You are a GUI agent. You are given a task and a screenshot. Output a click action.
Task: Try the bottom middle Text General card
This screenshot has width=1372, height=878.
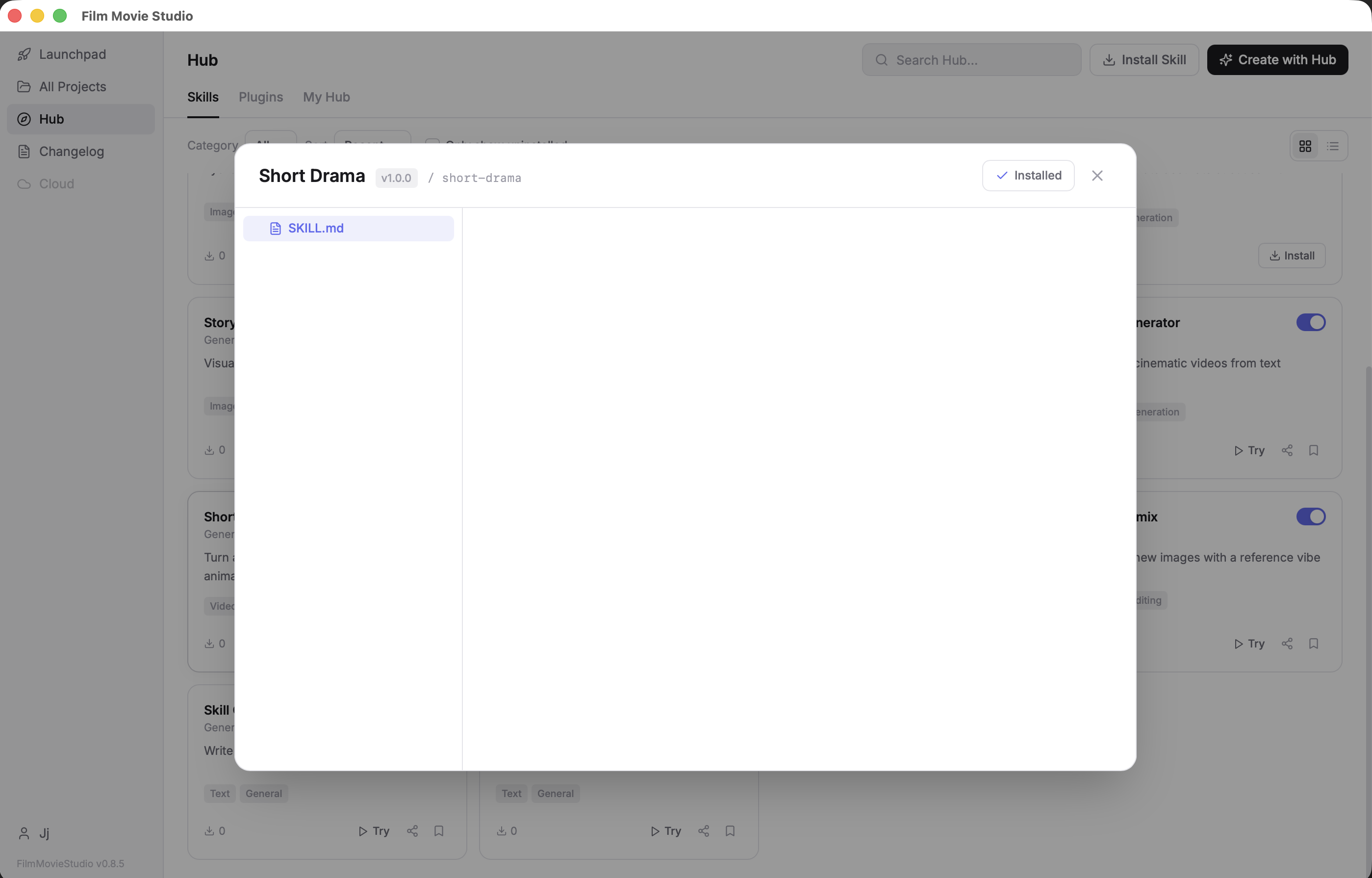(x=666, y=831)
